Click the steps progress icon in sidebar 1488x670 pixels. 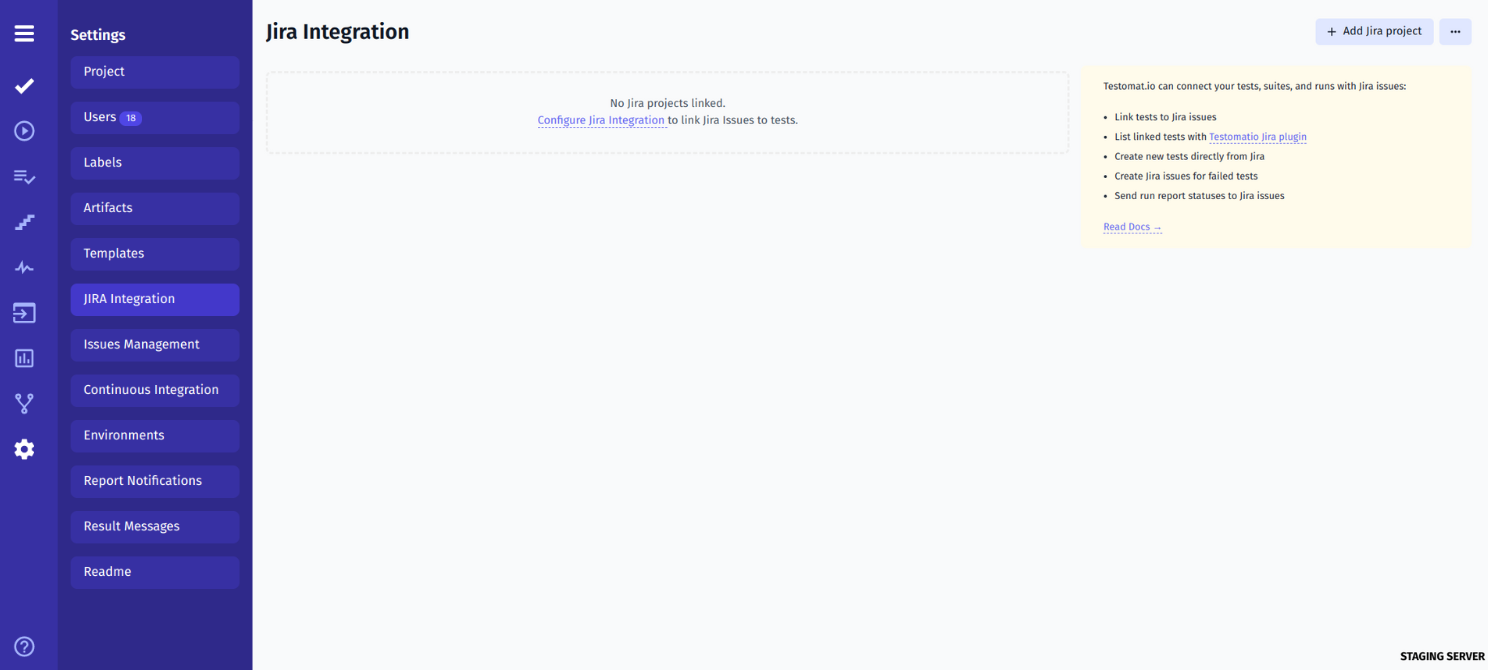24,221
